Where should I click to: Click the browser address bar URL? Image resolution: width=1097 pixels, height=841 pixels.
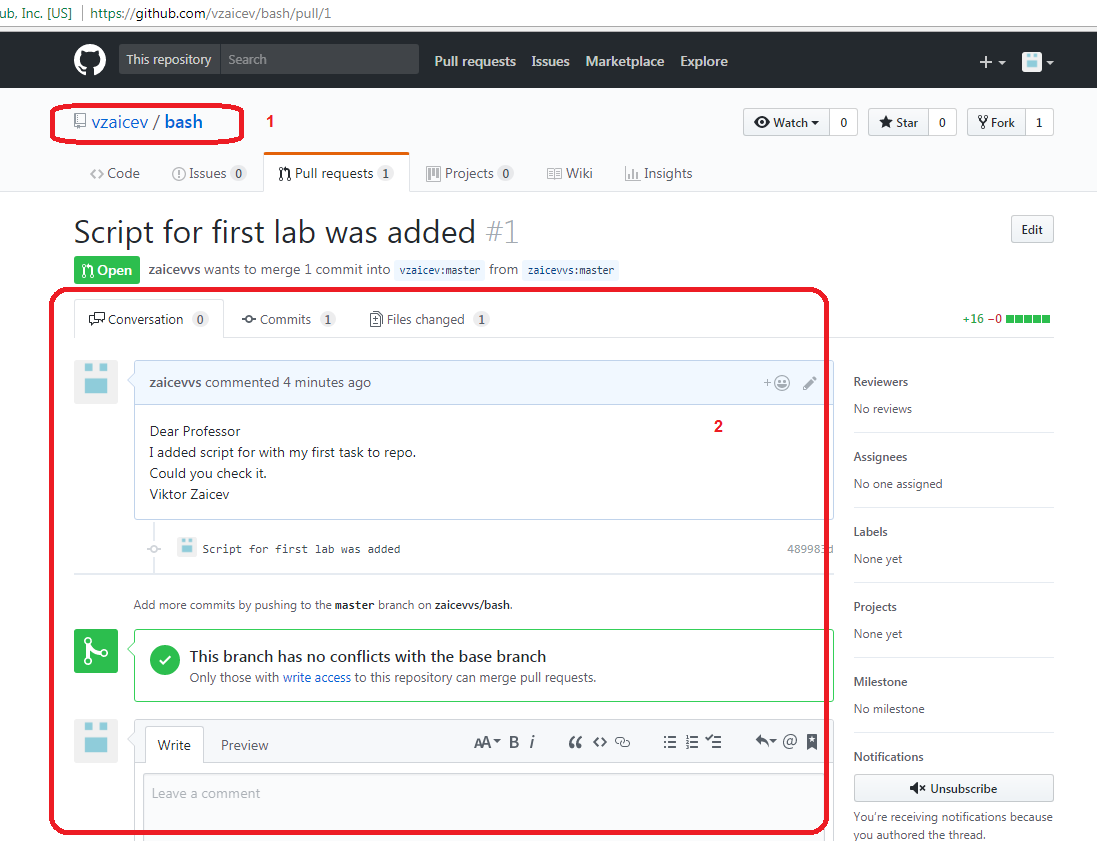click(x=211, y=13)
